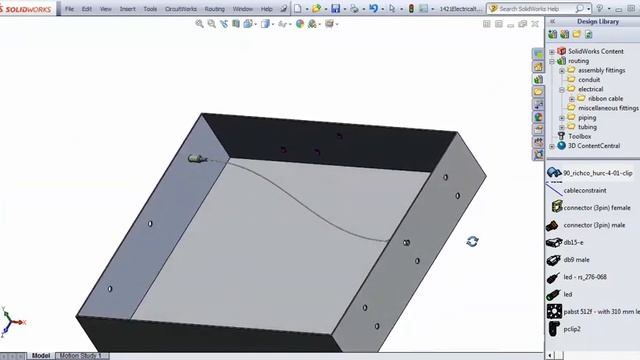Click the Options icon in the top toolbar

pyautogui.click(x=424, y=8)
